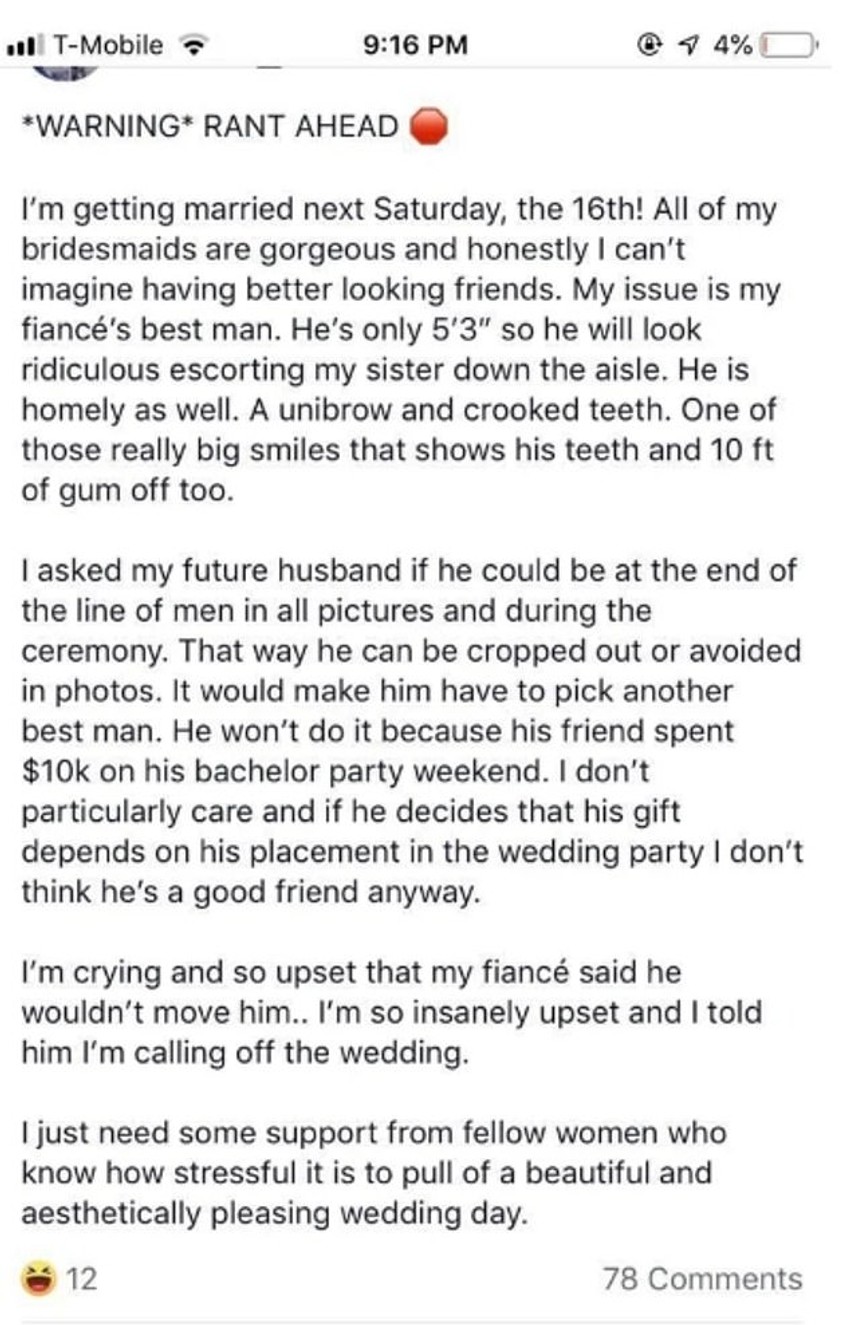Viewport: 850px width, 1325px height.
Task: Click the WARNING RANT AHEAD heading
Action: (x=210, y=129)
